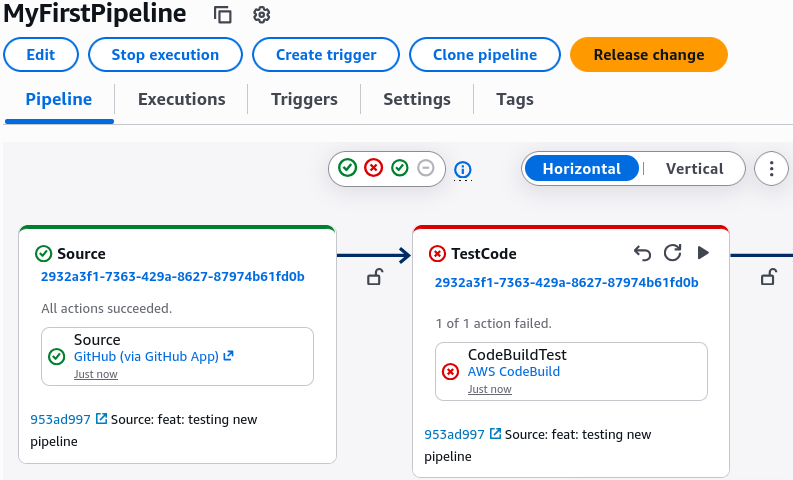Click the MyFirstPipeline heading
Viewport: 793px width, 480px height.
(x=95, y=14)
